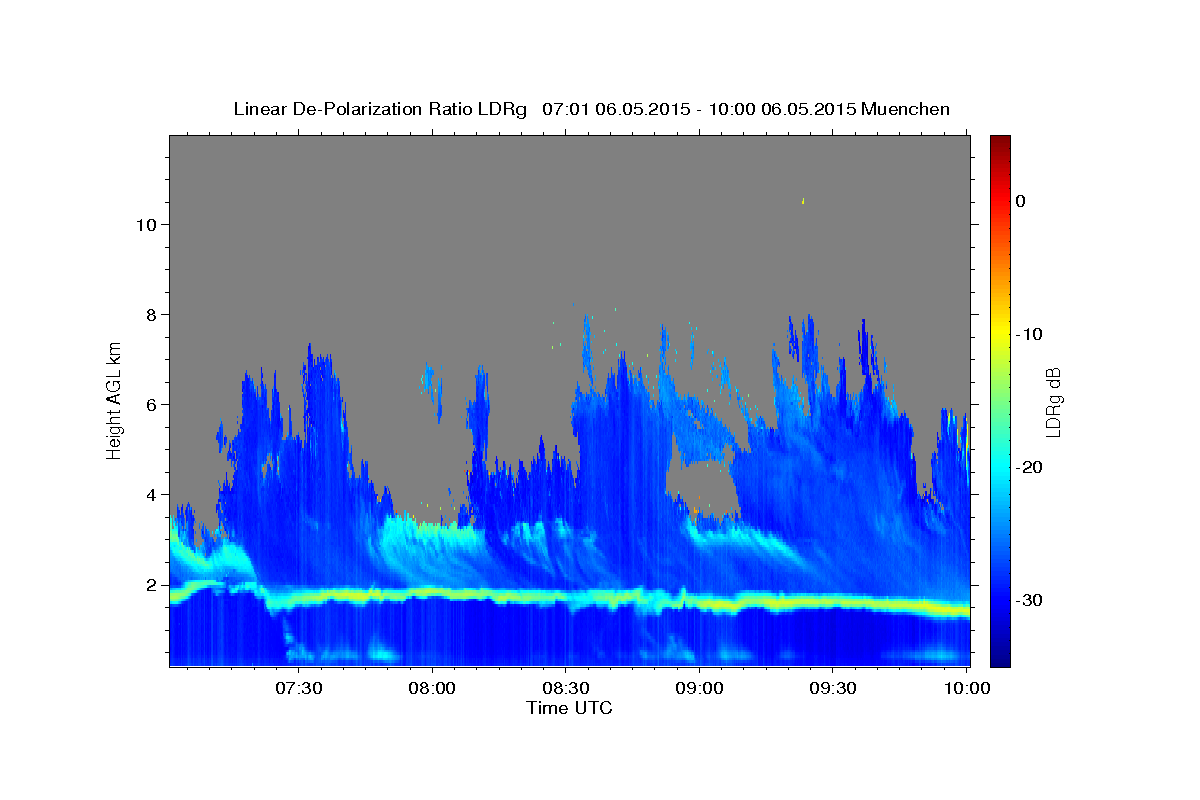Click the colorbar label '-20'
The height and width of the screenshot is (800, 1200).
[x=1029, y=467]
